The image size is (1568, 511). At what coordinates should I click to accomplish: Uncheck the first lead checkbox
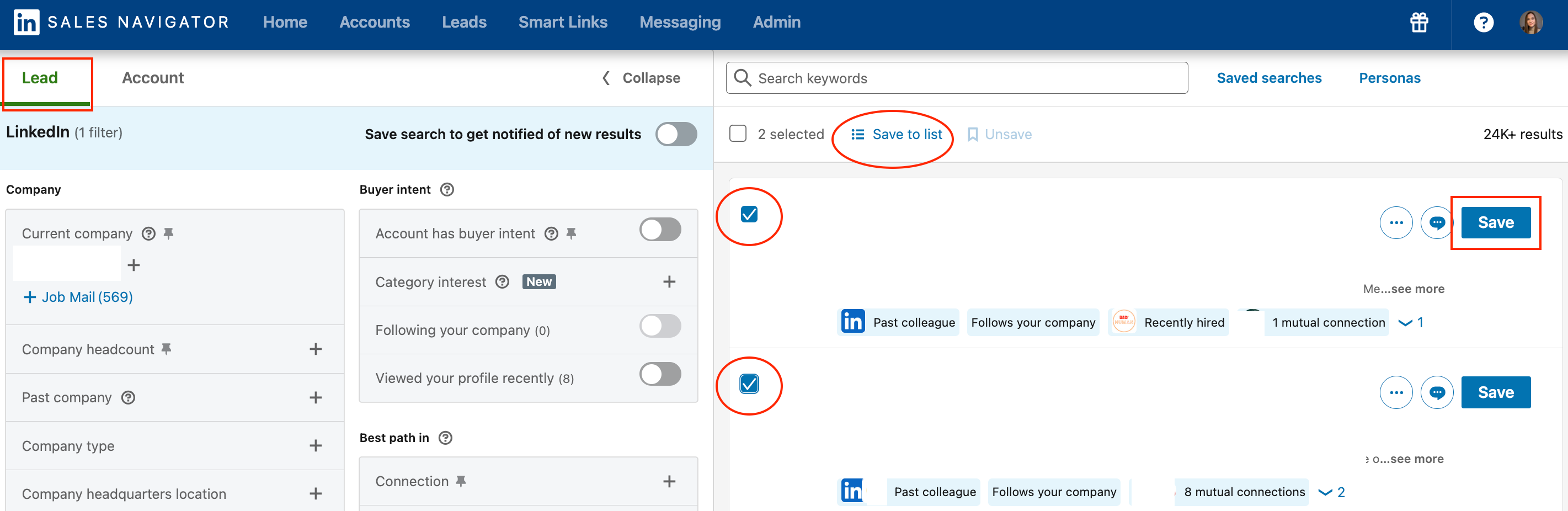749,214
